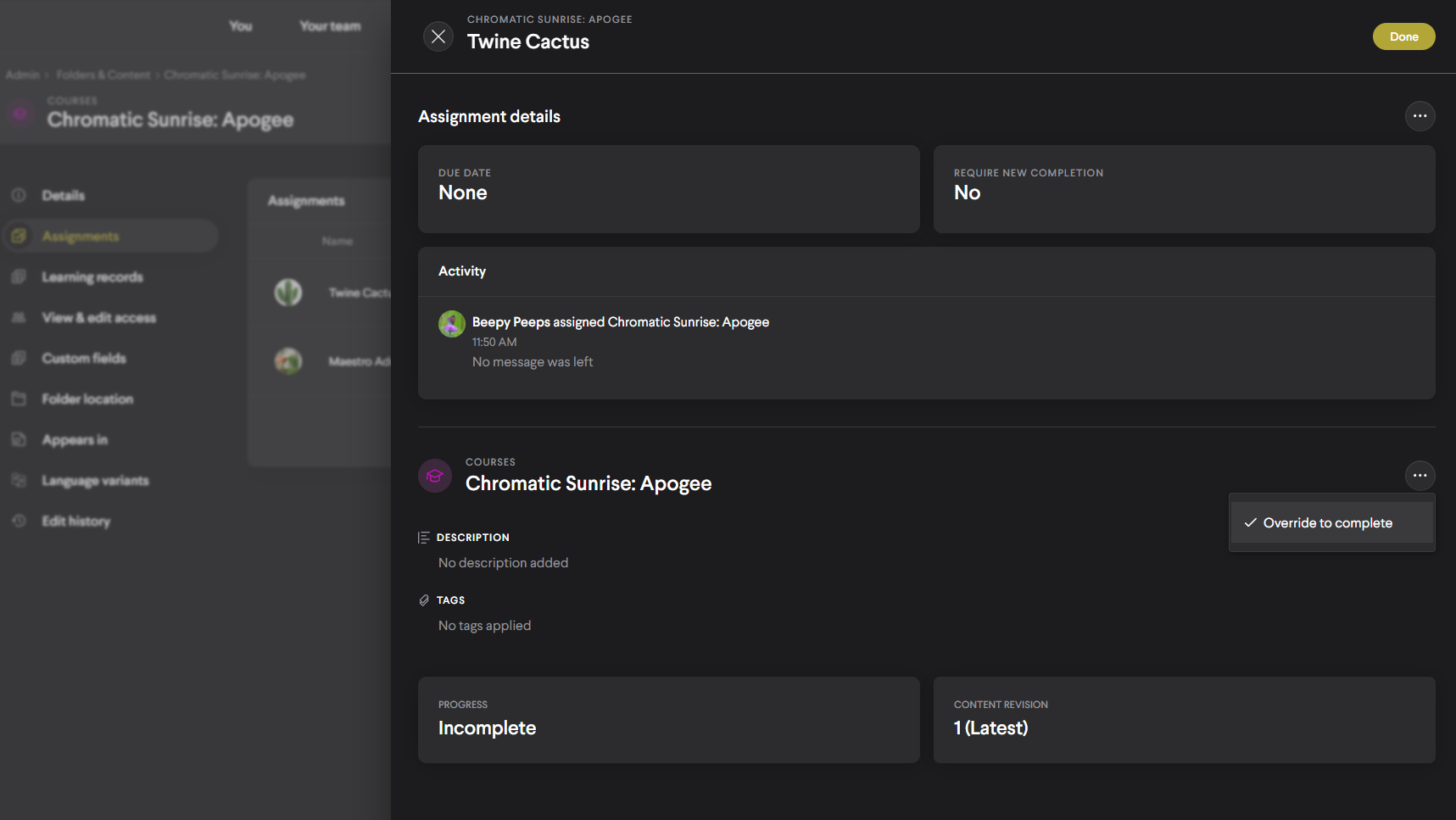Open the Details sidebar item

point(64,196)
